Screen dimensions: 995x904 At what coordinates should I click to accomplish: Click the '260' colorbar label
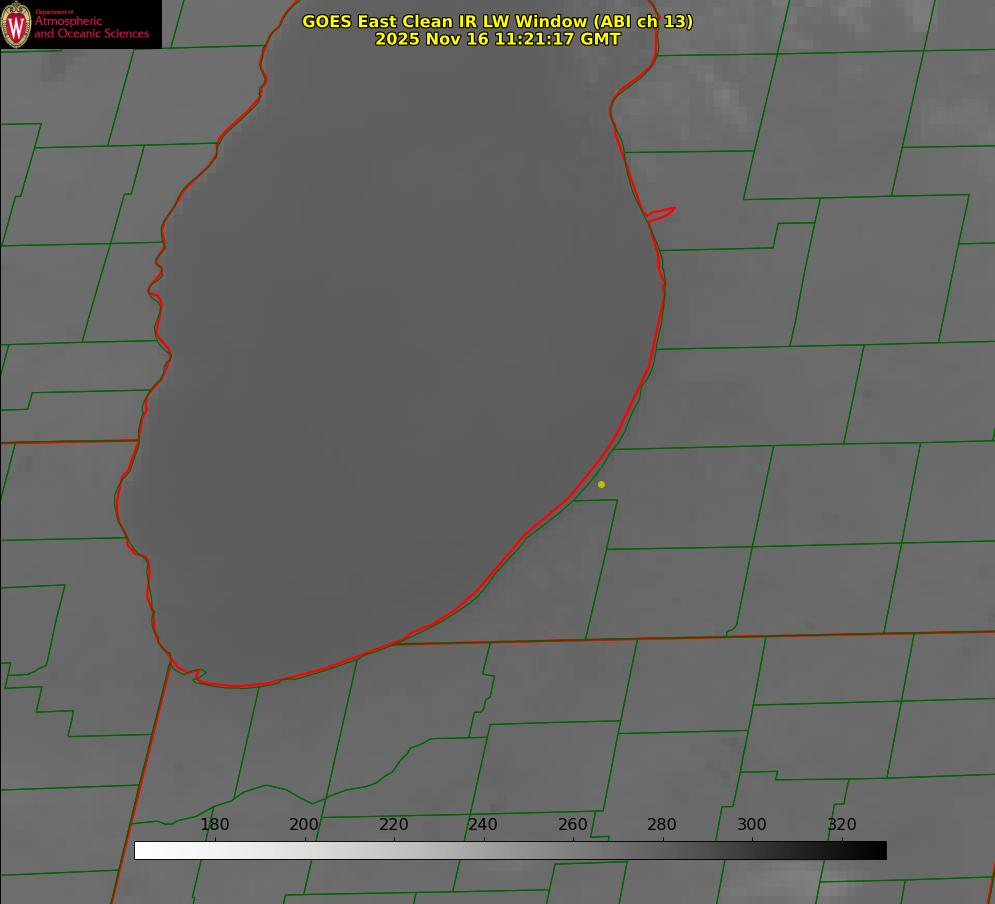[572, 825]
